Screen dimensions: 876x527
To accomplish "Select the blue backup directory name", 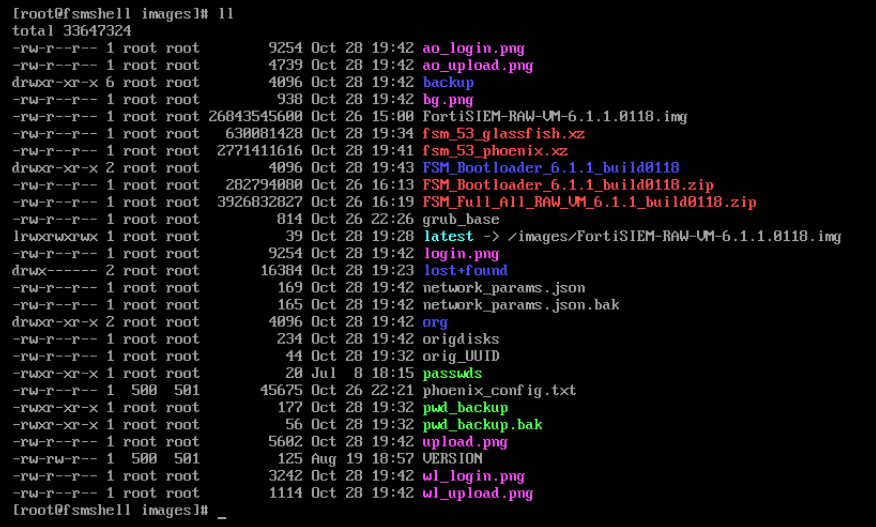I will [x=447, y=82].
